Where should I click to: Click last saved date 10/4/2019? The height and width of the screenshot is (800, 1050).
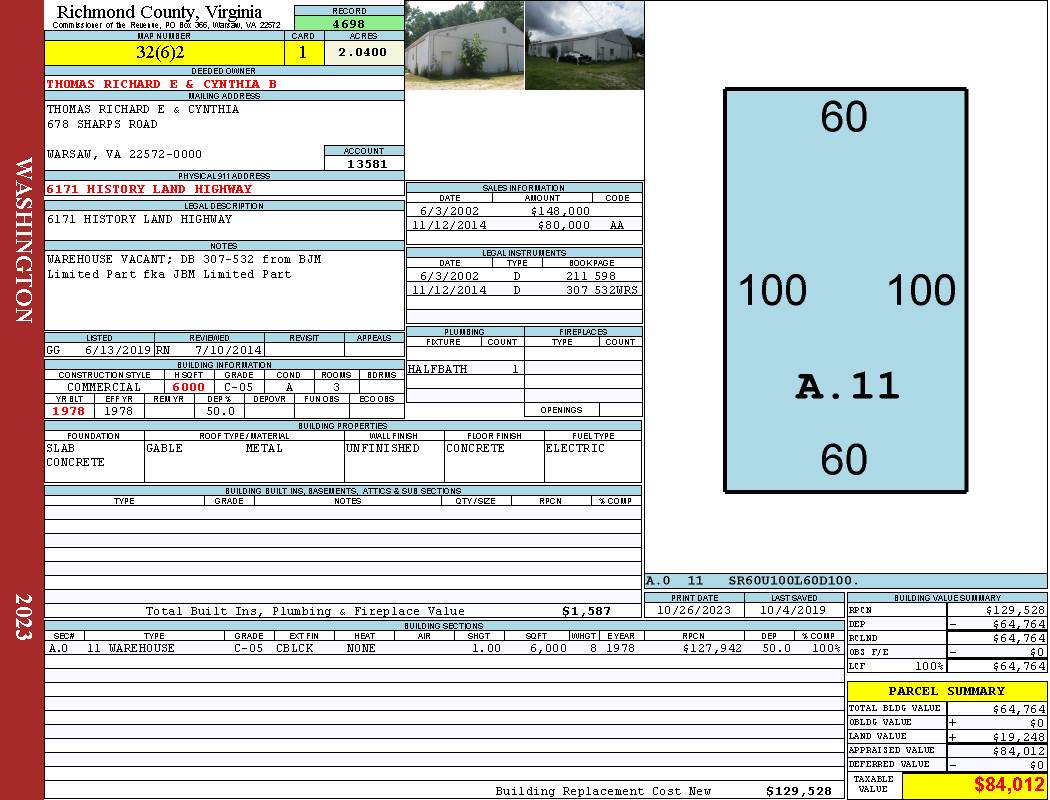794,610
